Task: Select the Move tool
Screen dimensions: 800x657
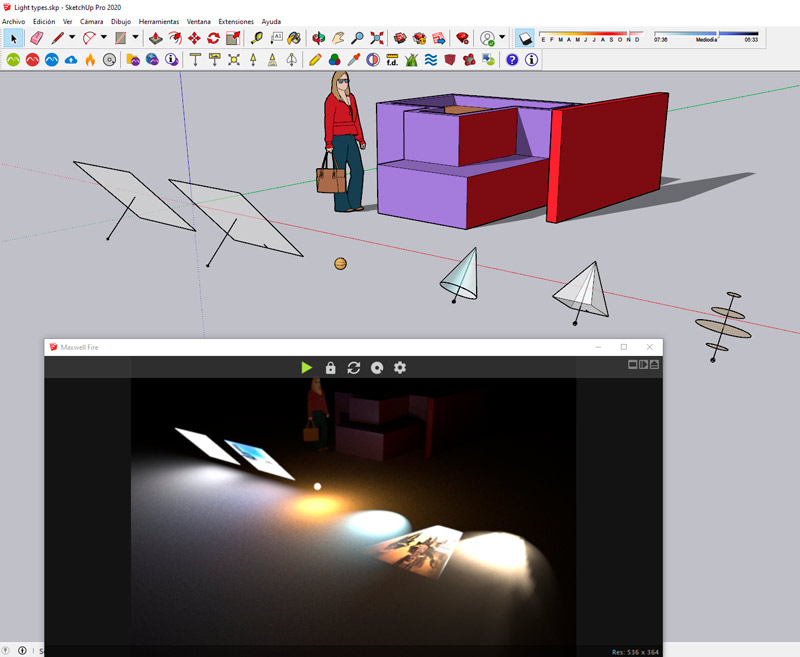Action: [x=194, y=39]
